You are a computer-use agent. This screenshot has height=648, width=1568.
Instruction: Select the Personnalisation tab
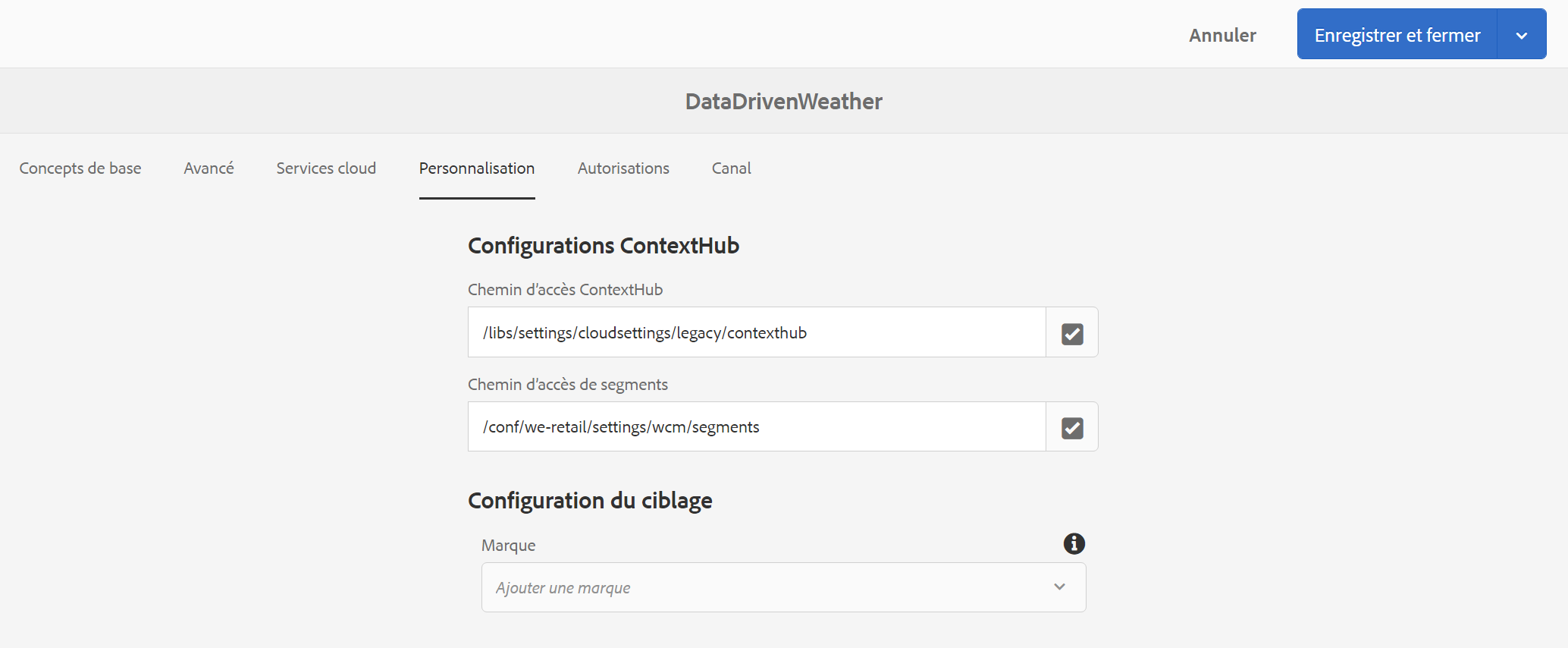click(477, 168)
